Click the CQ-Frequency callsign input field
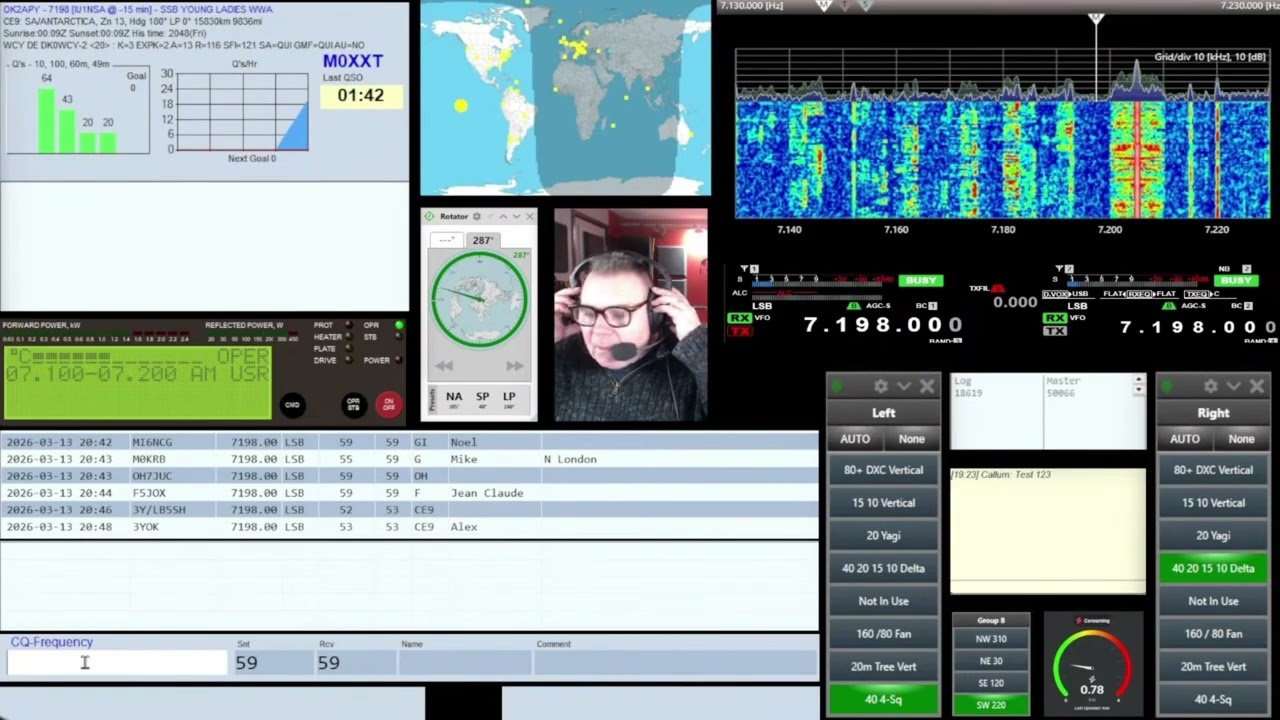Screen dimensions: 1280x720 click(x=117, y=663)
